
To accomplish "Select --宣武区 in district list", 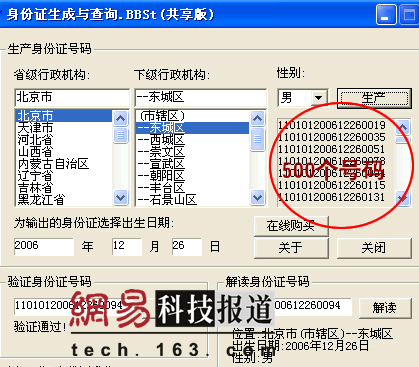I will (192, 164).
